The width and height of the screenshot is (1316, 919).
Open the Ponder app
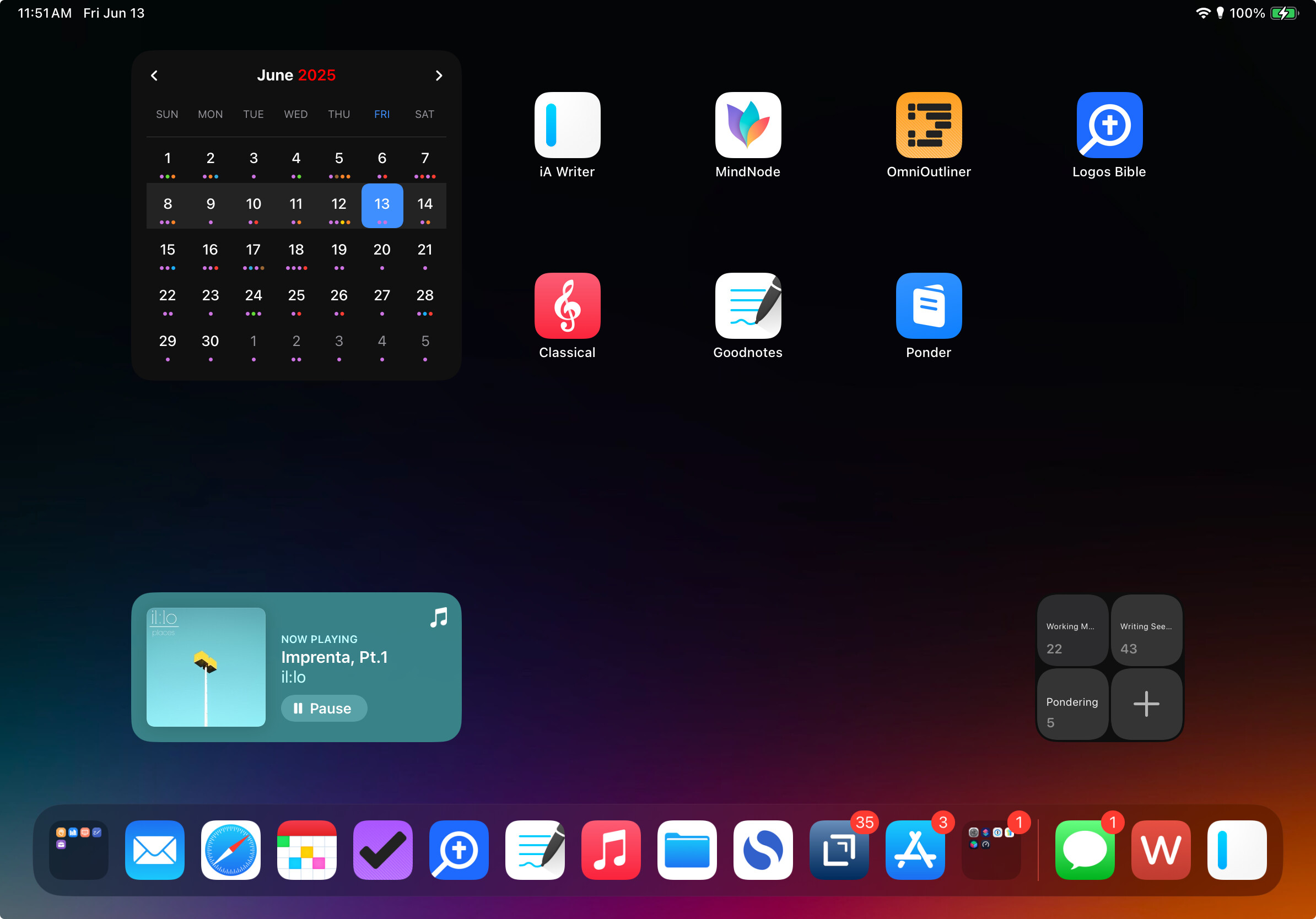point(929,305)
